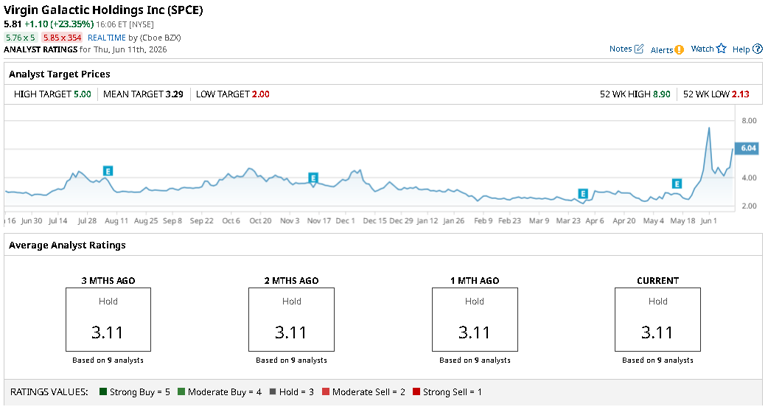The width and height of the screenshot is (768, 418).
Task: Select the earnings marker near Aug 11
Action: click(x=108, y=171)
